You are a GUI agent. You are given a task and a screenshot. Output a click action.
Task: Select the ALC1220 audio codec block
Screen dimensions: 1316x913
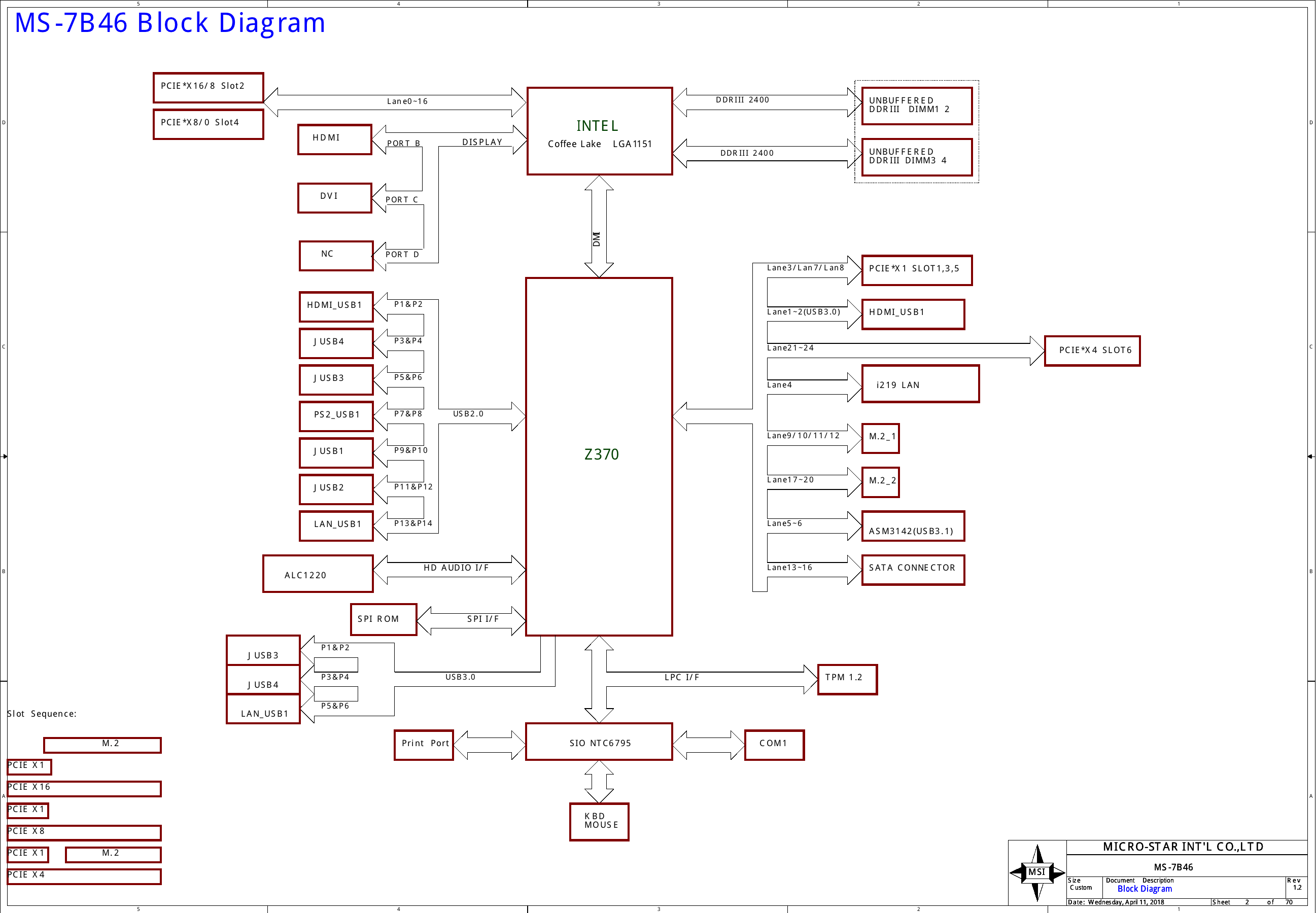tap(318, 574)
